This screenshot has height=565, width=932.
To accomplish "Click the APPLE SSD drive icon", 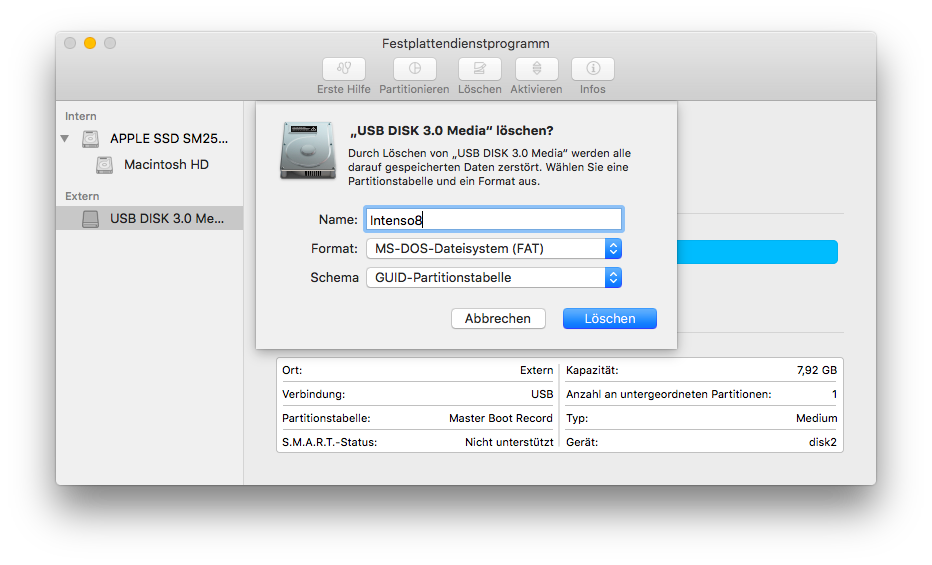I will pos(91,139).
